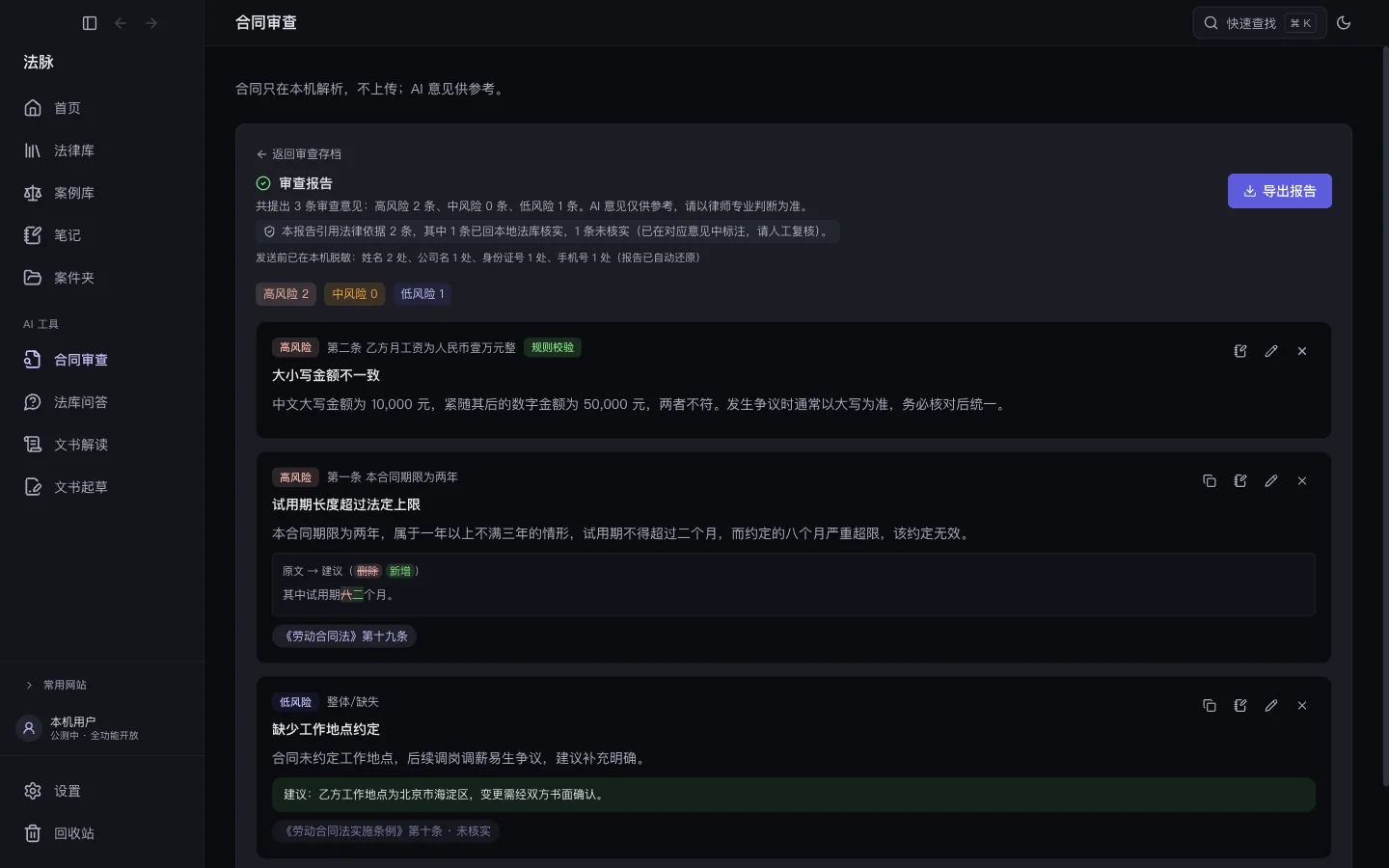Open 文书解读 tool
The image size is (1389, 868).
(x=101, y=445)
